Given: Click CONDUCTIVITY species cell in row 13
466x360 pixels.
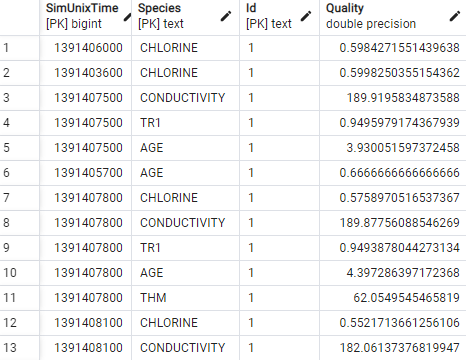Looking at the screenshot, I should pyautogui.click(x=186, y=348).
